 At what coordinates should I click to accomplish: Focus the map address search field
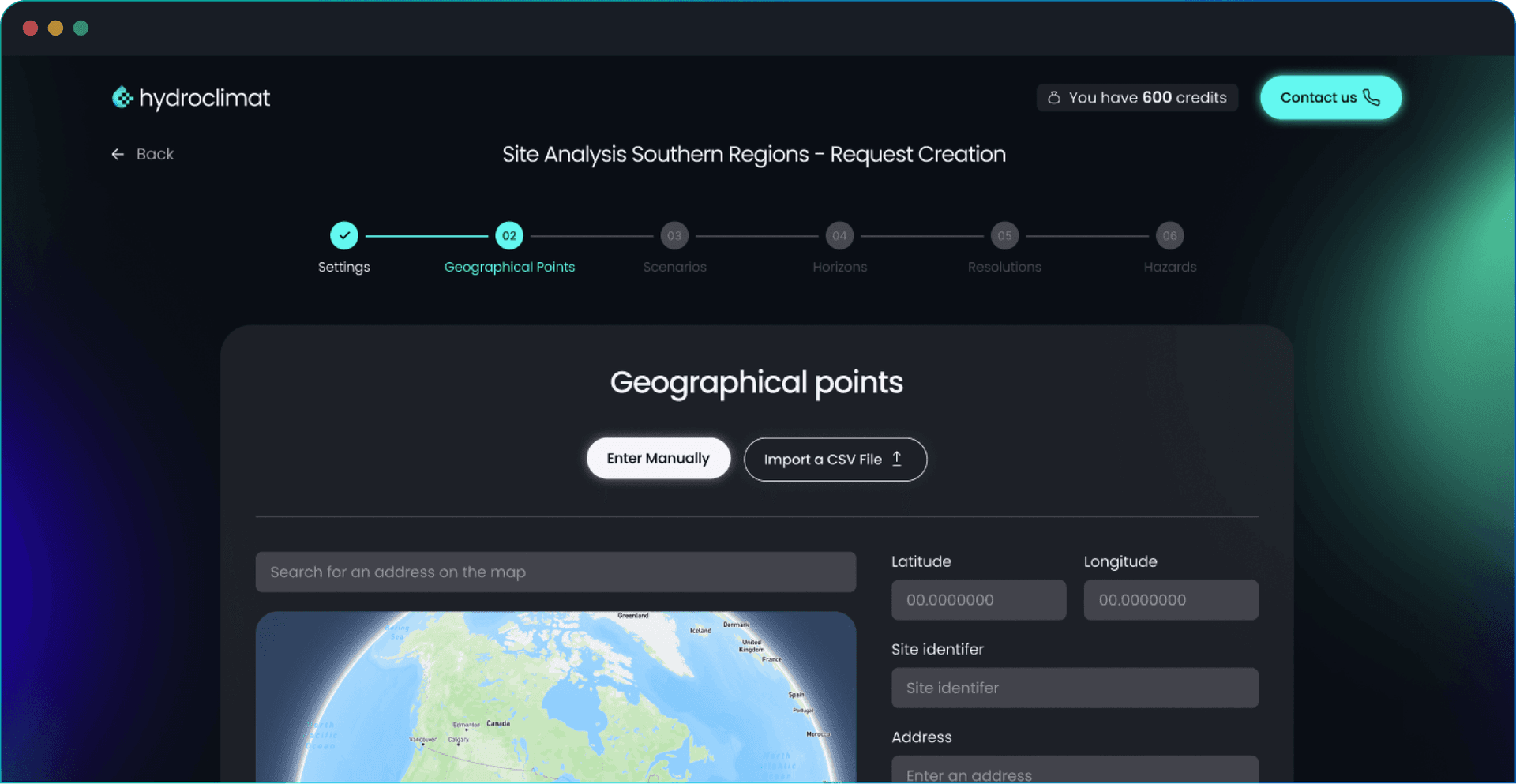[x=555, y=572]
